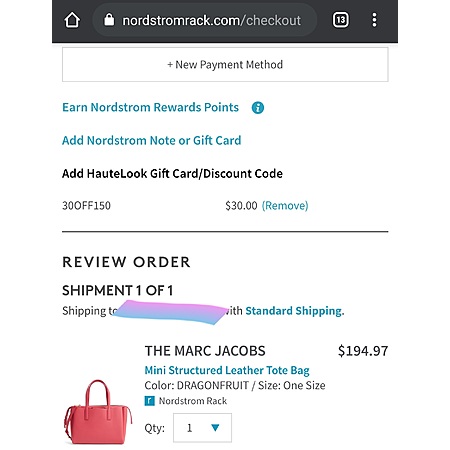Click the Qty dropdown arrow
Screen dimensions: 450x450
(x=215, y=427)
